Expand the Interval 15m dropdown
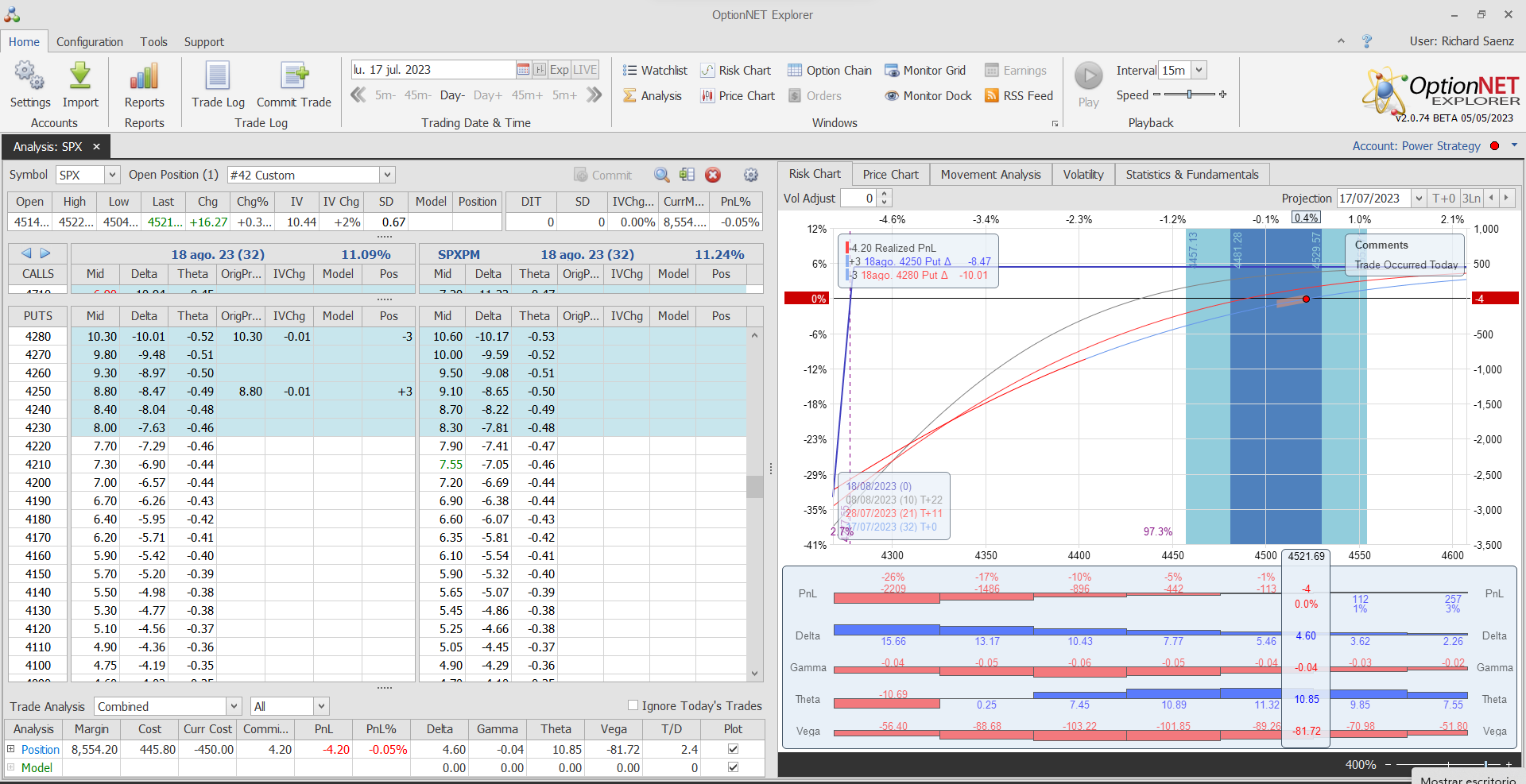Viewport: 1526px width, 784px height. (1199, 71)
